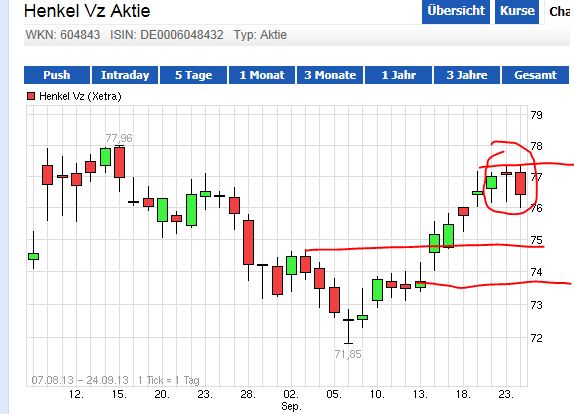Screen dimensions: 574x414
Task: Click the Henkel Vz Aktie heading
Action: point(87,11)
